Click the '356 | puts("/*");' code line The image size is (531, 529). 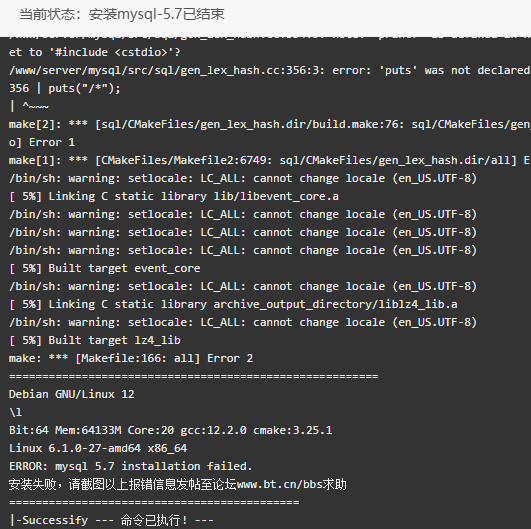point(64,88)
